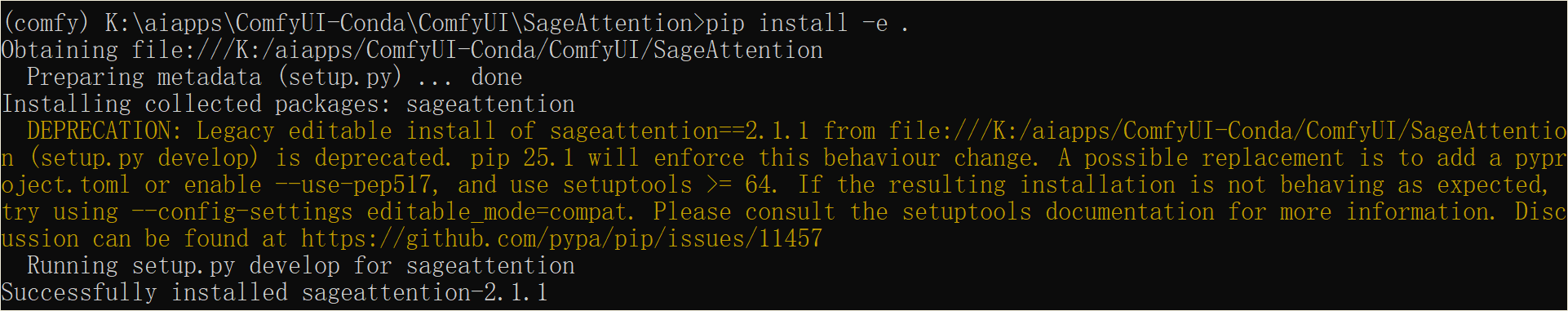Click the Running setup.py develop line
1568x311 pixels.
301,266
